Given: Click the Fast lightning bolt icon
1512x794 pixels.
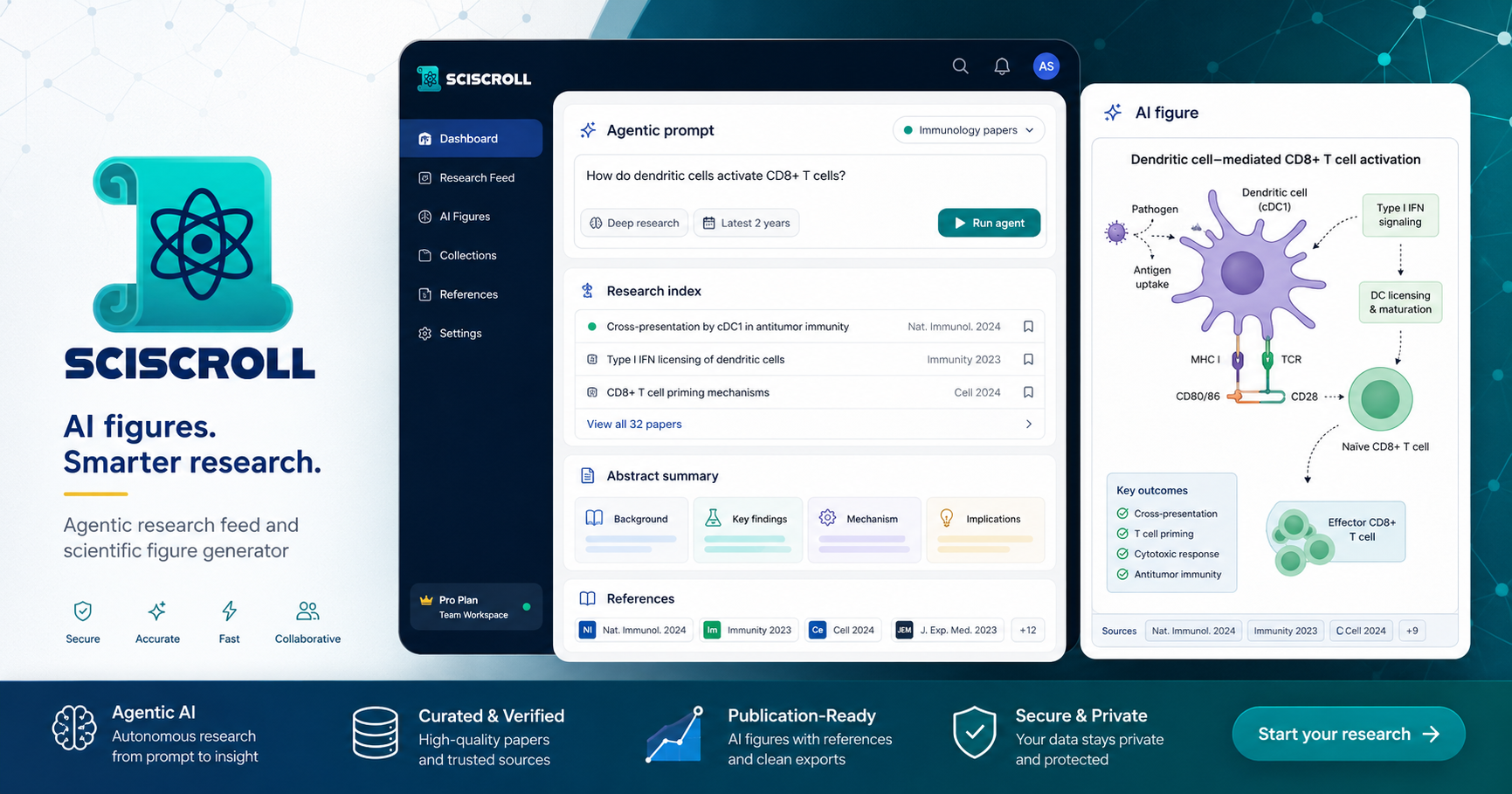Looking at the screenshot, I should (229, 611).
